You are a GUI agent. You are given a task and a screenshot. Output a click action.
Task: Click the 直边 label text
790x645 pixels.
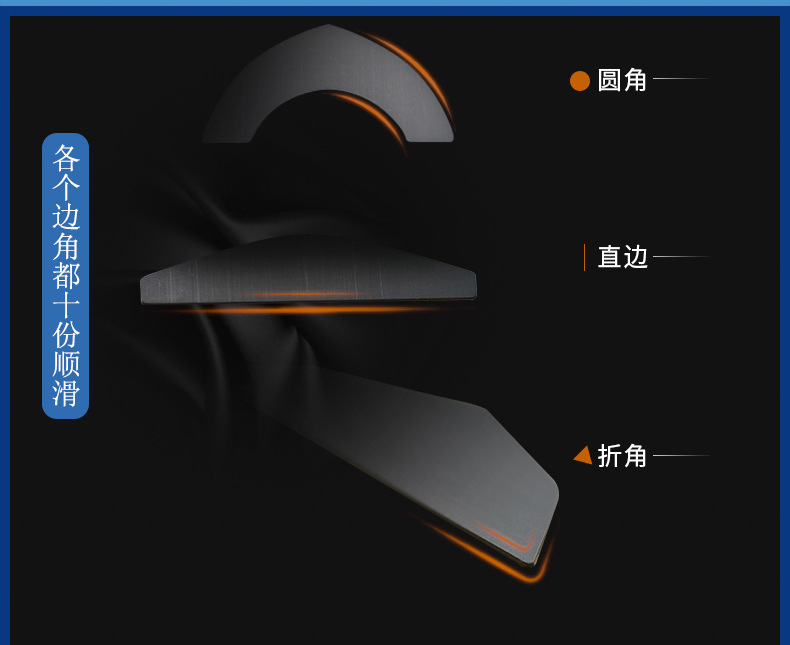tap(622, 257)
